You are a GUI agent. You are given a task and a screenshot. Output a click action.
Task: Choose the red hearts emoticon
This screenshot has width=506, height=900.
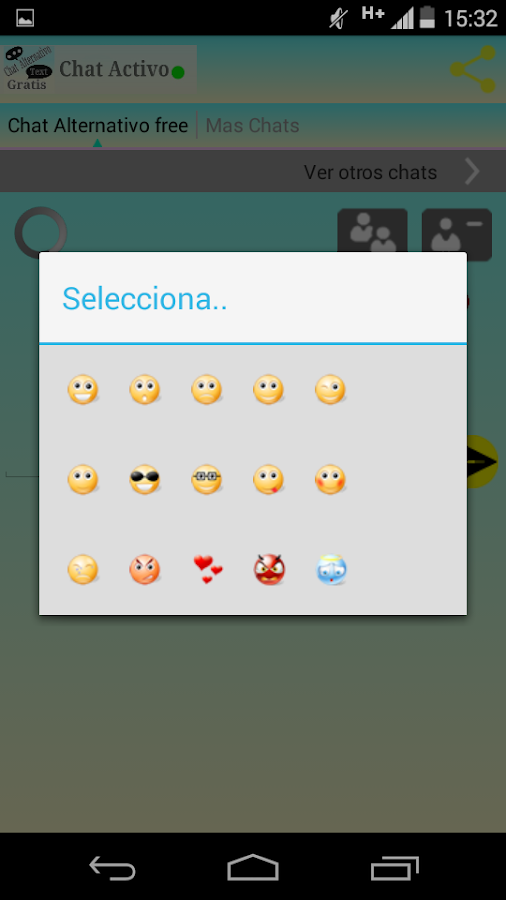tap(207, 570)
